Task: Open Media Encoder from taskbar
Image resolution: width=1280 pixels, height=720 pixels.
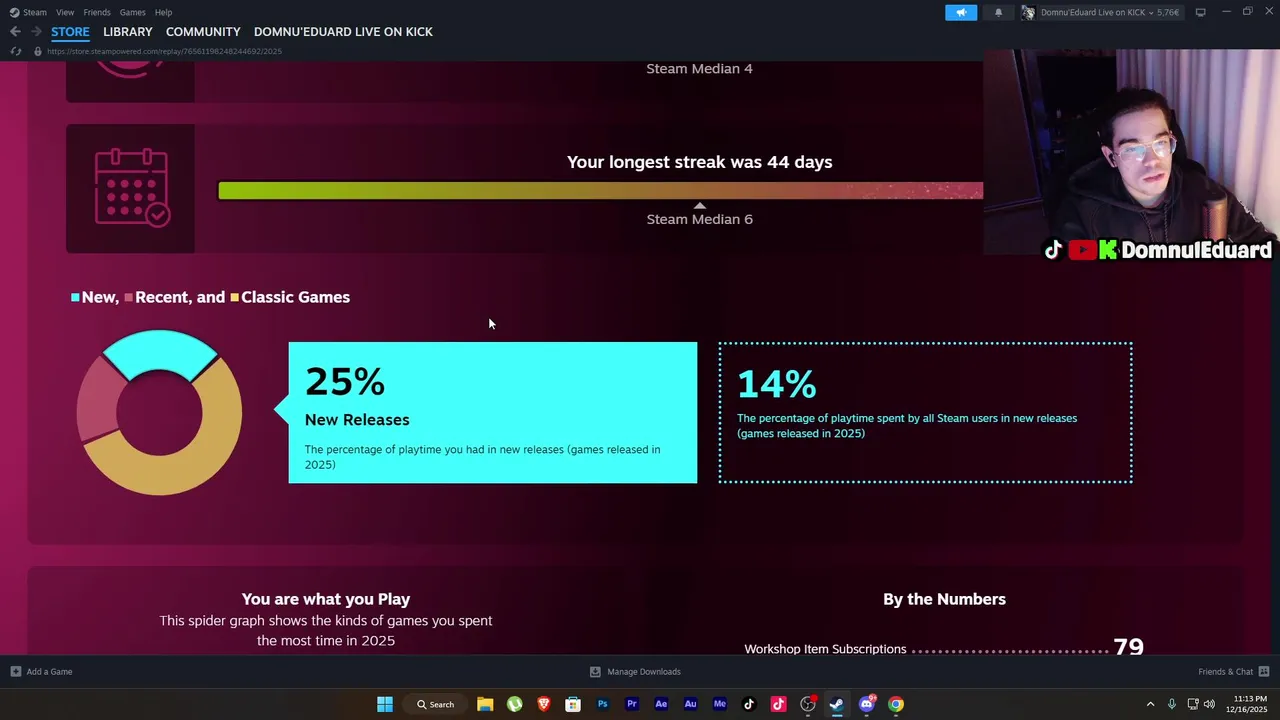Action: point(719,704)
